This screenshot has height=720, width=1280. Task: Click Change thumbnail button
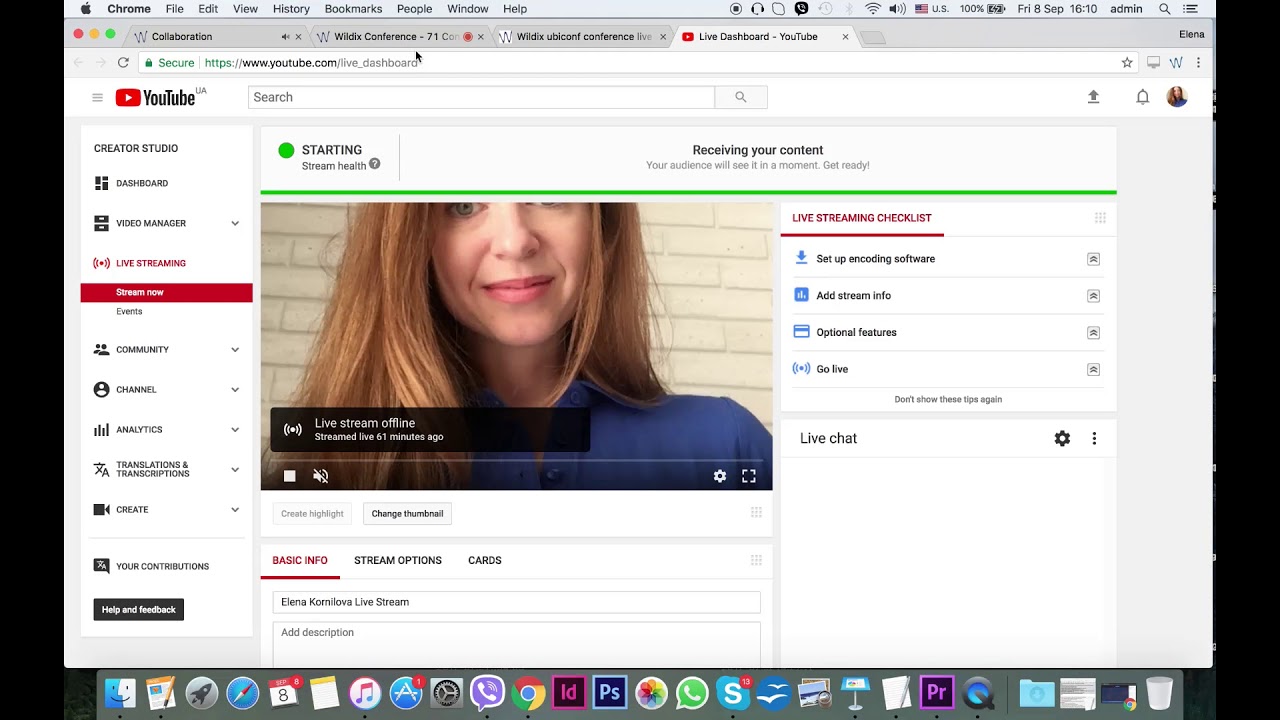pyautogui.click(x=407, y=513)
